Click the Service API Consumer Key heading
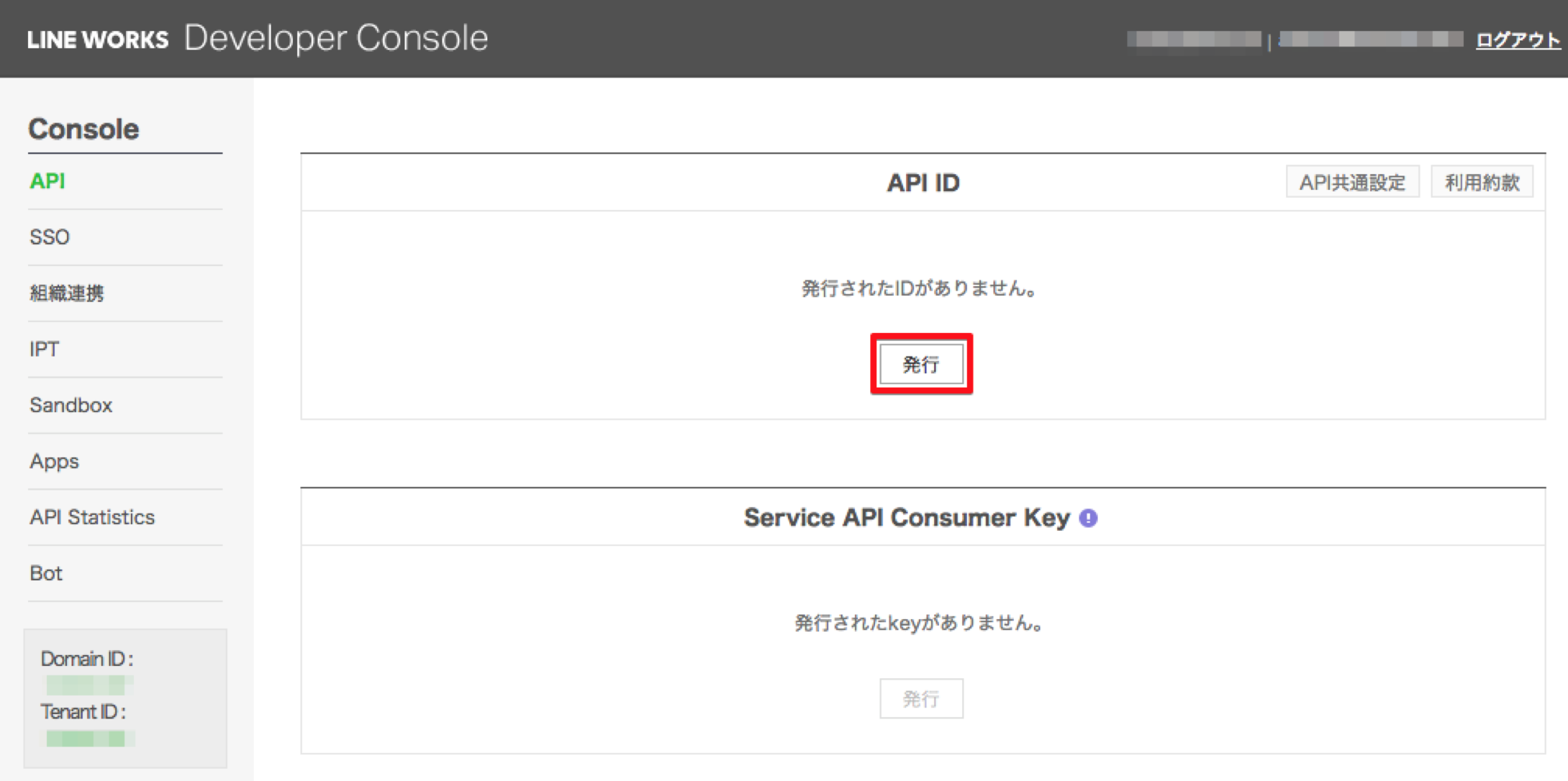Screen dimensions: 1568x781 pyautogui.click(x=908, y=517)
